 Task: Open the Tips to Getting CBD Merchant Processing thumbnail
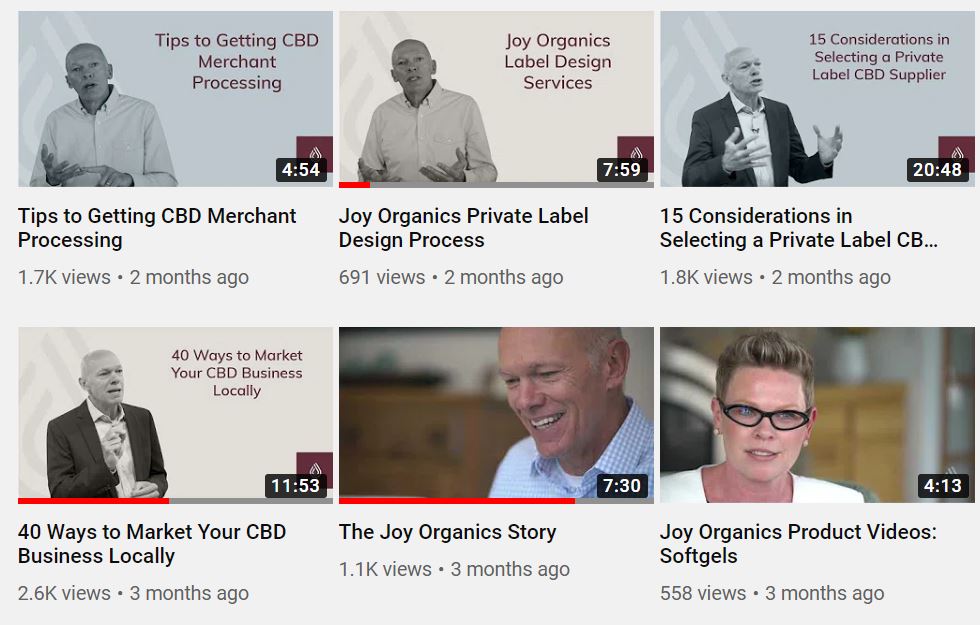tap(175, 99)
